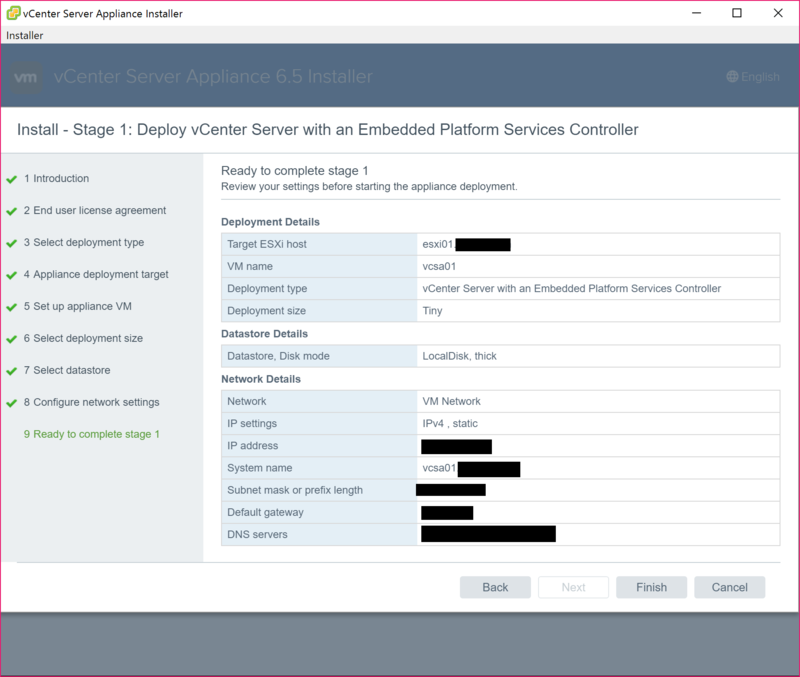
Task: Open the English language selector
Action: coord(753,77)
